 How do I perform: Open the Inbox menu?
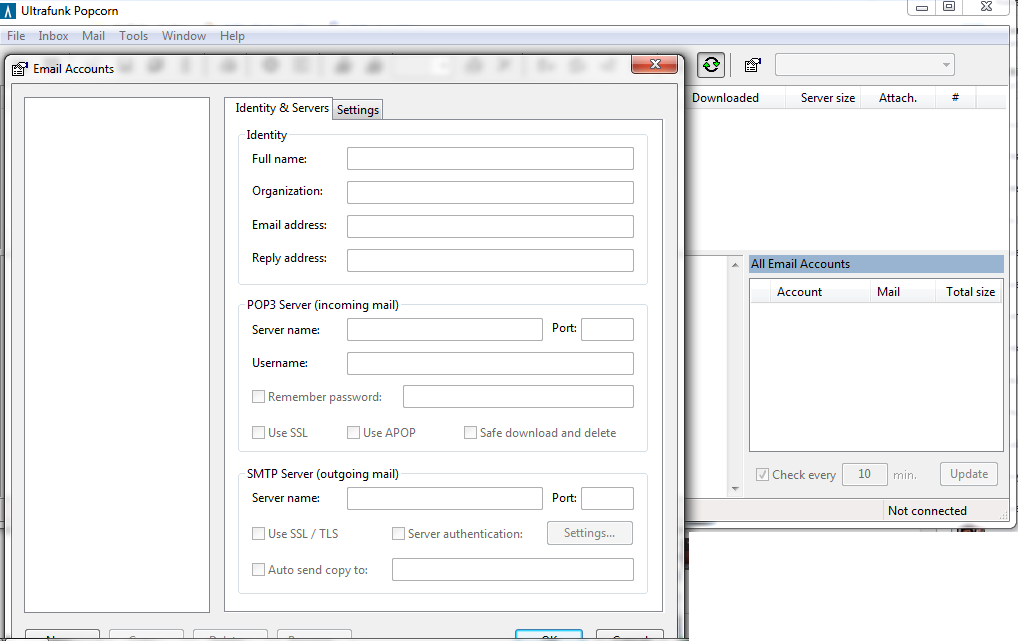tap(53, 36)
